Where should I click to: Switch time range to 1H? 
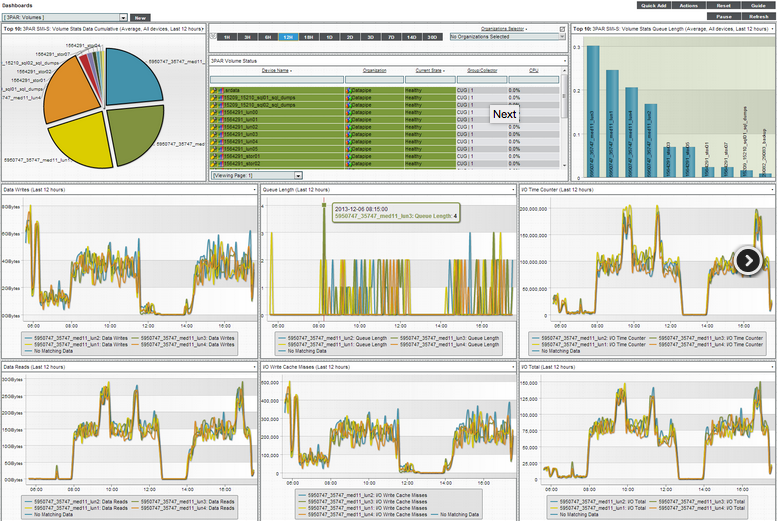[x=226, y=37]
